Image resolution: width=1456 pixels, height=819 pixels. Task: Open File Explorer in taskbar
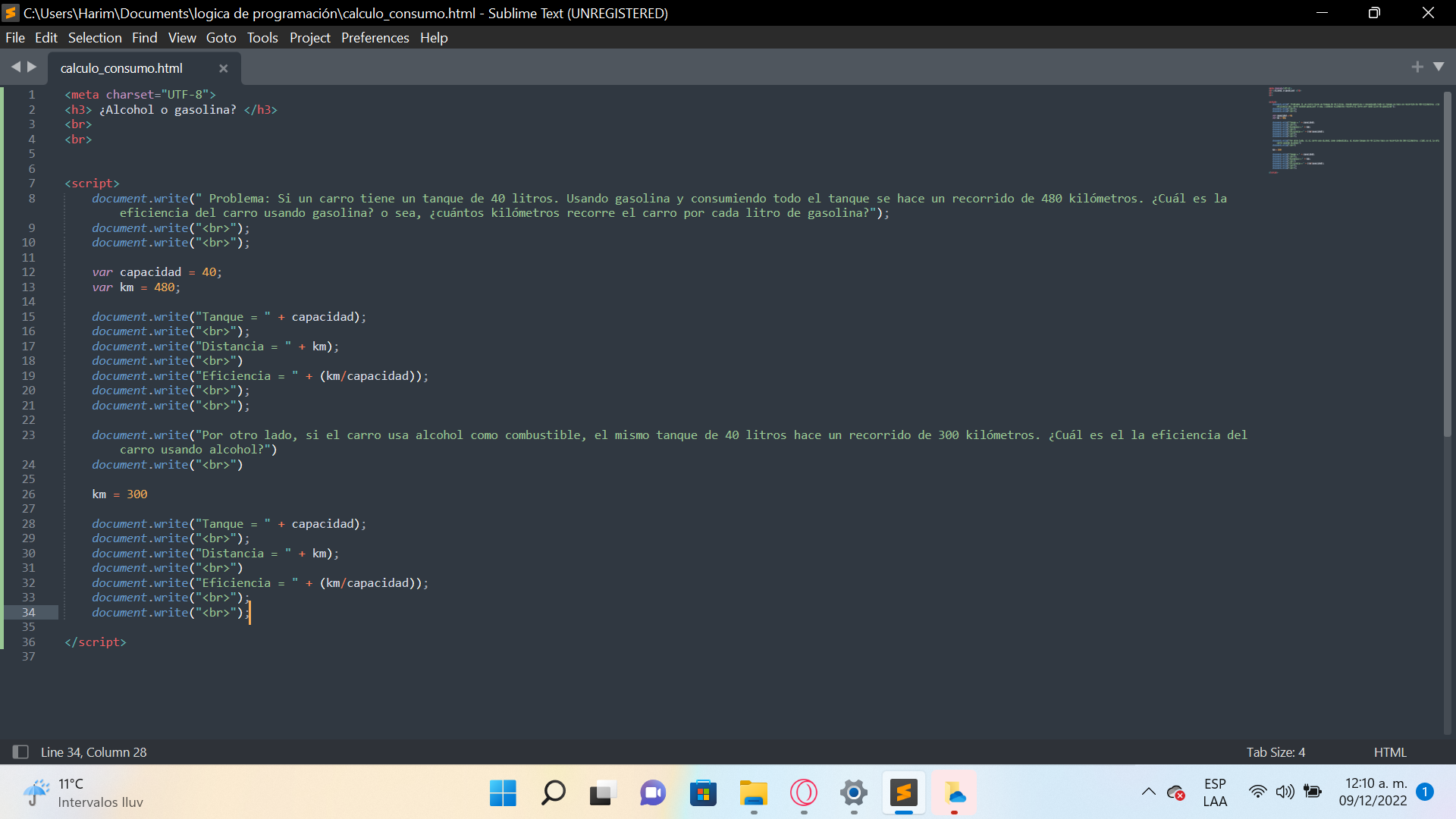[754, 793]
